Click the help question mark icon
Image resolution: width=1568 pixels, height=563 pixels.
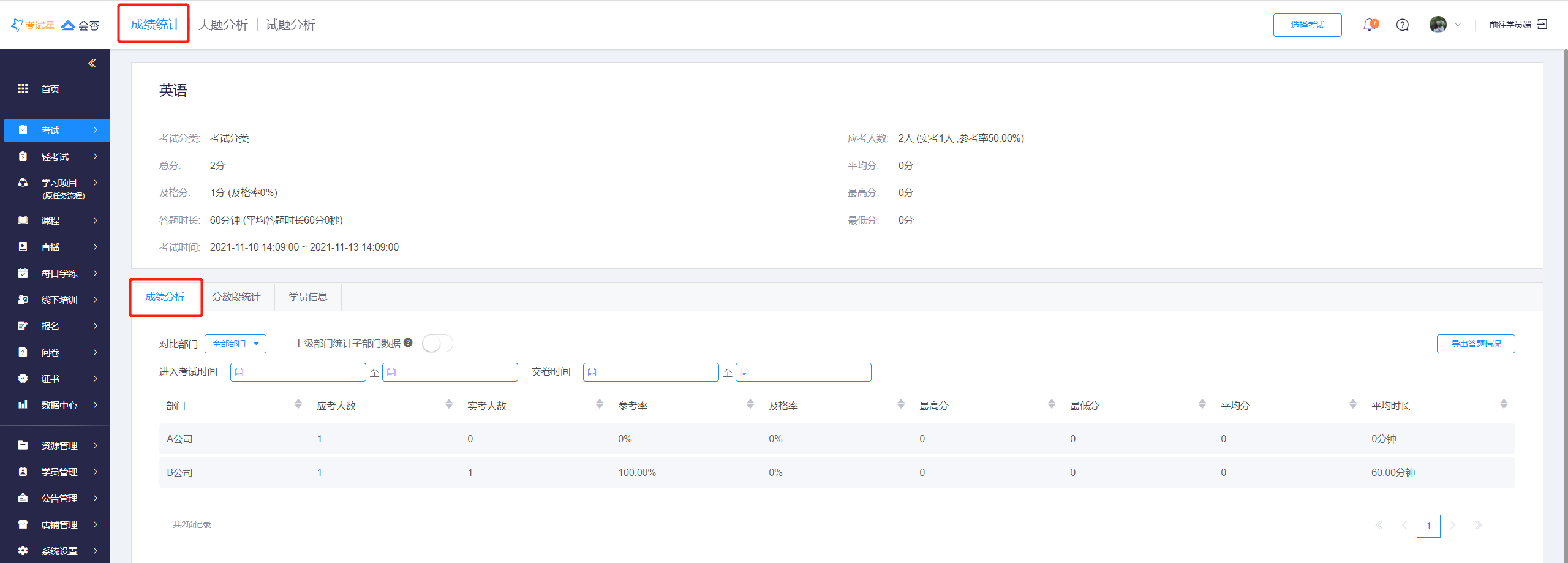click(x=1402, y=25)
